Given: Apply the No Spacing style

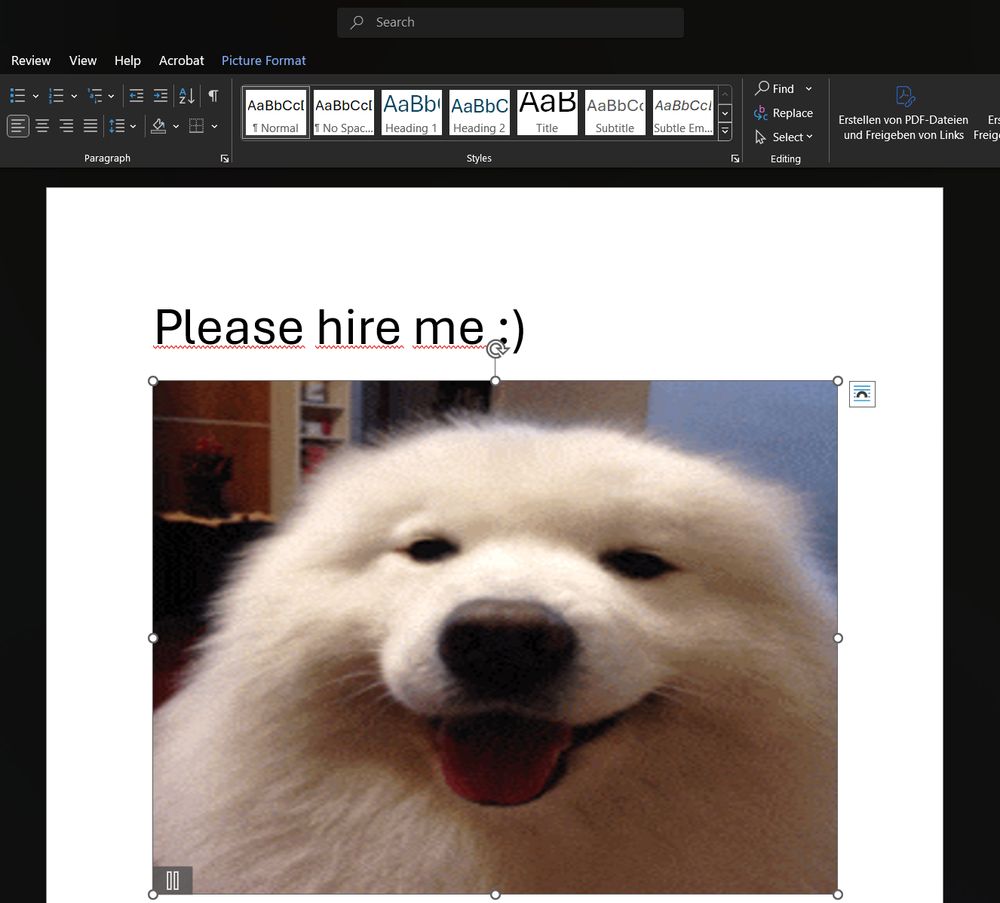Looking at the screenshot, I should pos(344,112).
